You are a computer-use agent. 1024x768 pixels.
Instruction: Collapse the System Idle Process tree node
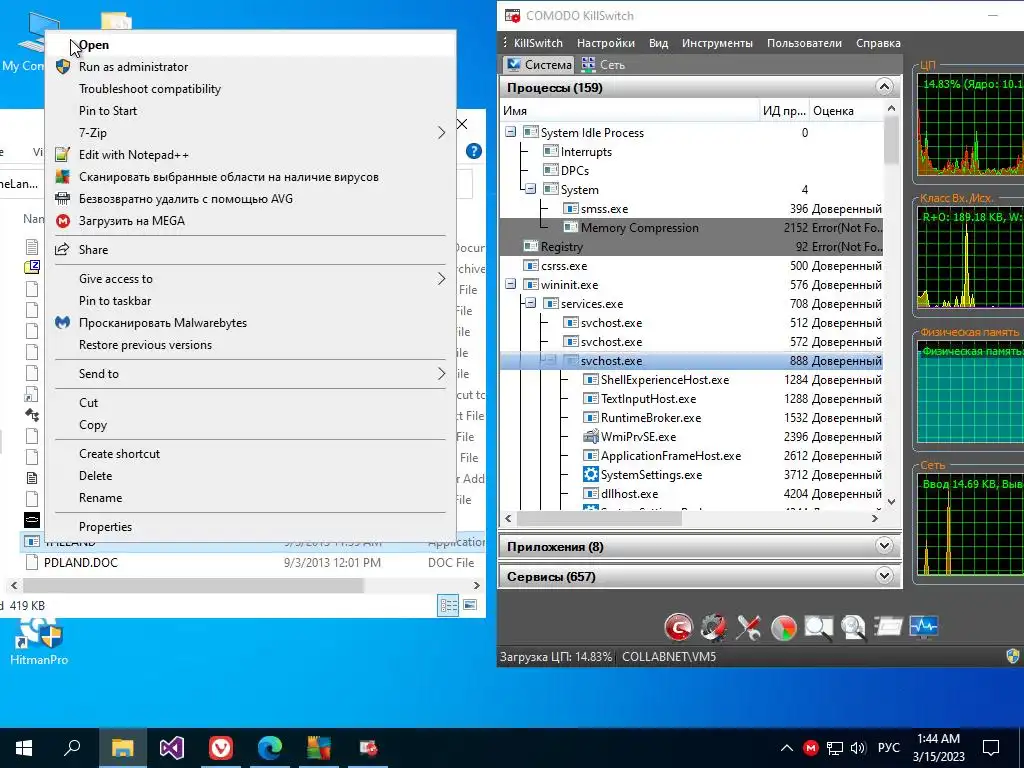point(511,132)
